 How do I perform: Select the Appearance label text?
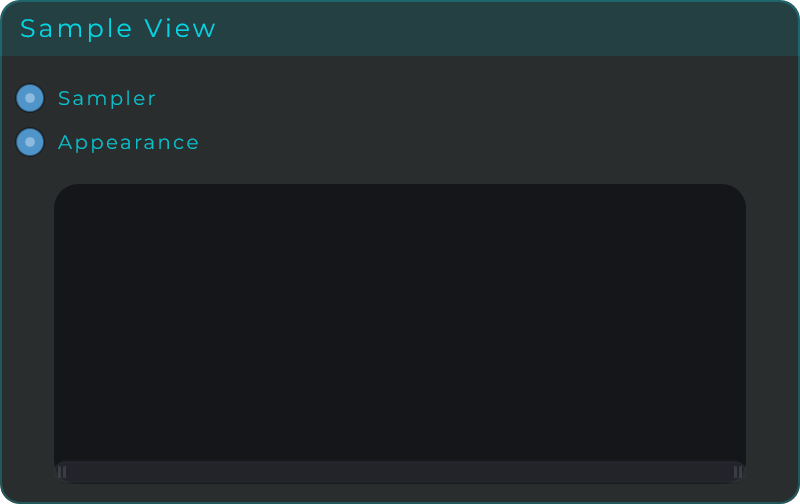pyautogui.click(x=128, y=143)
